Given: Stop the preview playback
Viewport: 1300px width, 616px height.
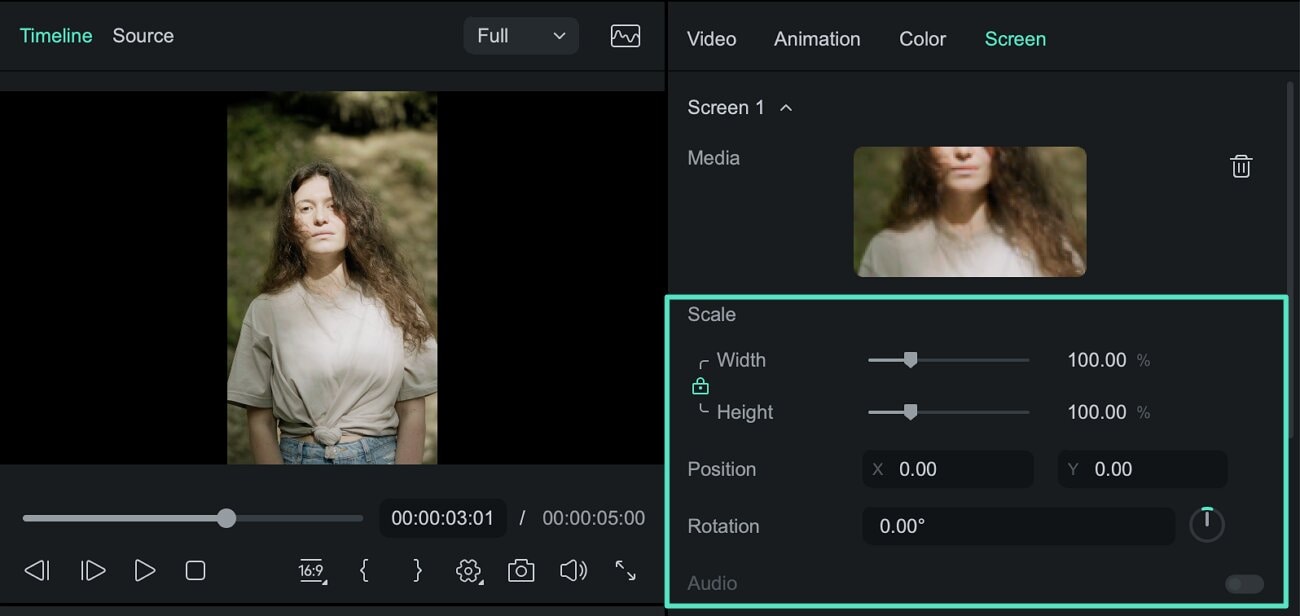Looking at the screenshot, I should pyautogui.click(x=195, y=570).
